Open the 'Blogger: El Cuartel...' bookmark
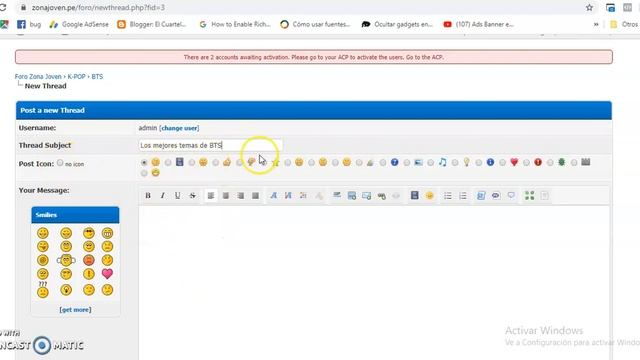Image resolution: width=640 pixels, height=360 pixels. point(151,24)
